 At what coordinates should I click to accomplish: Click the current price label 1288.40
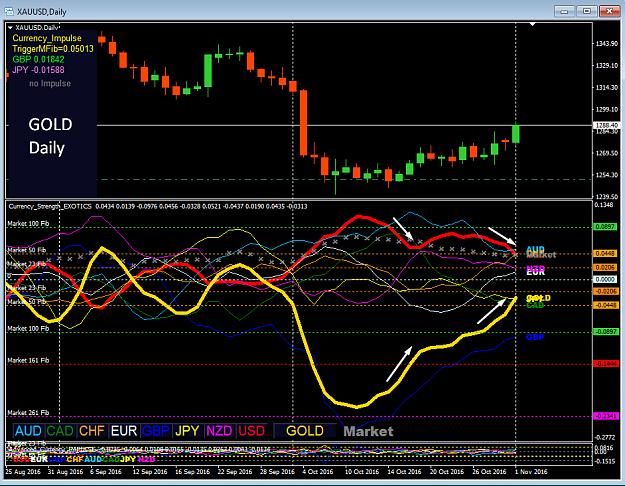point(606,125)
